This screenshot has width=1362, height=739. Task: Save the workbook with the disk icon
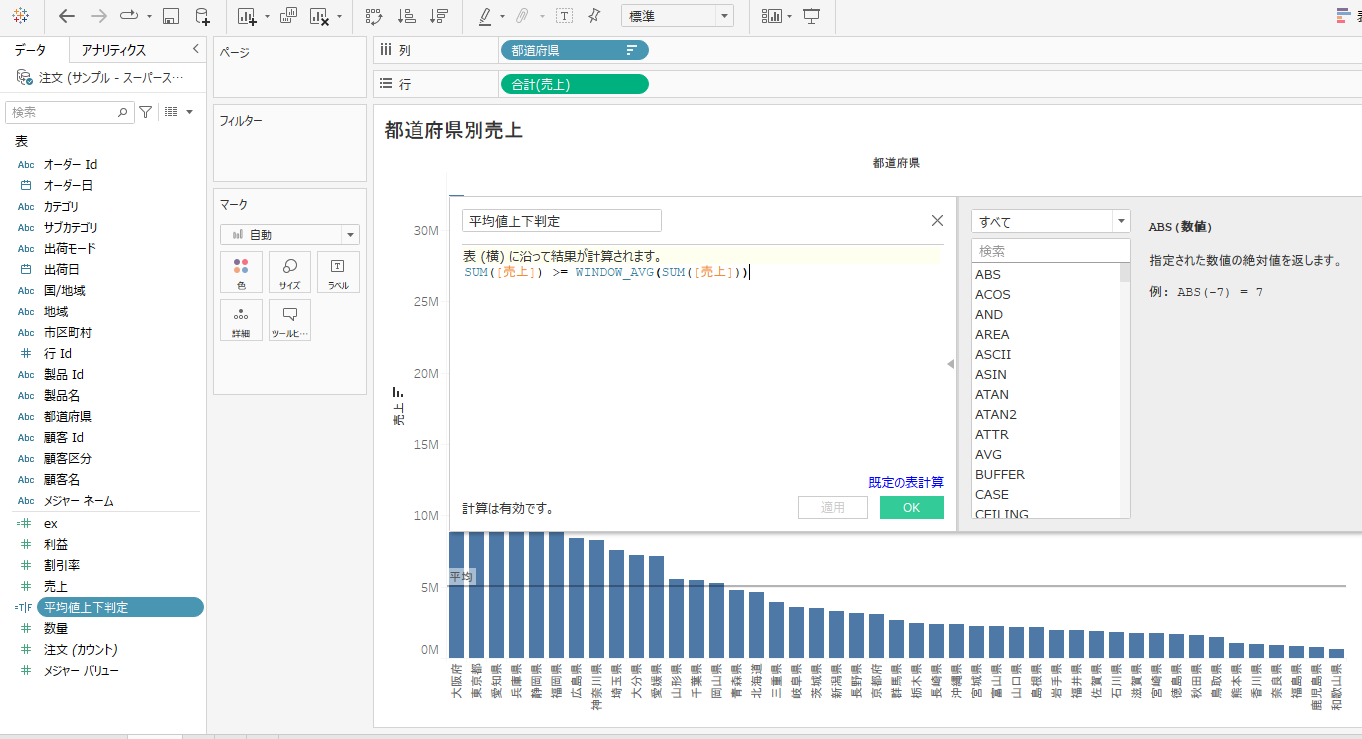click(171, 16)
